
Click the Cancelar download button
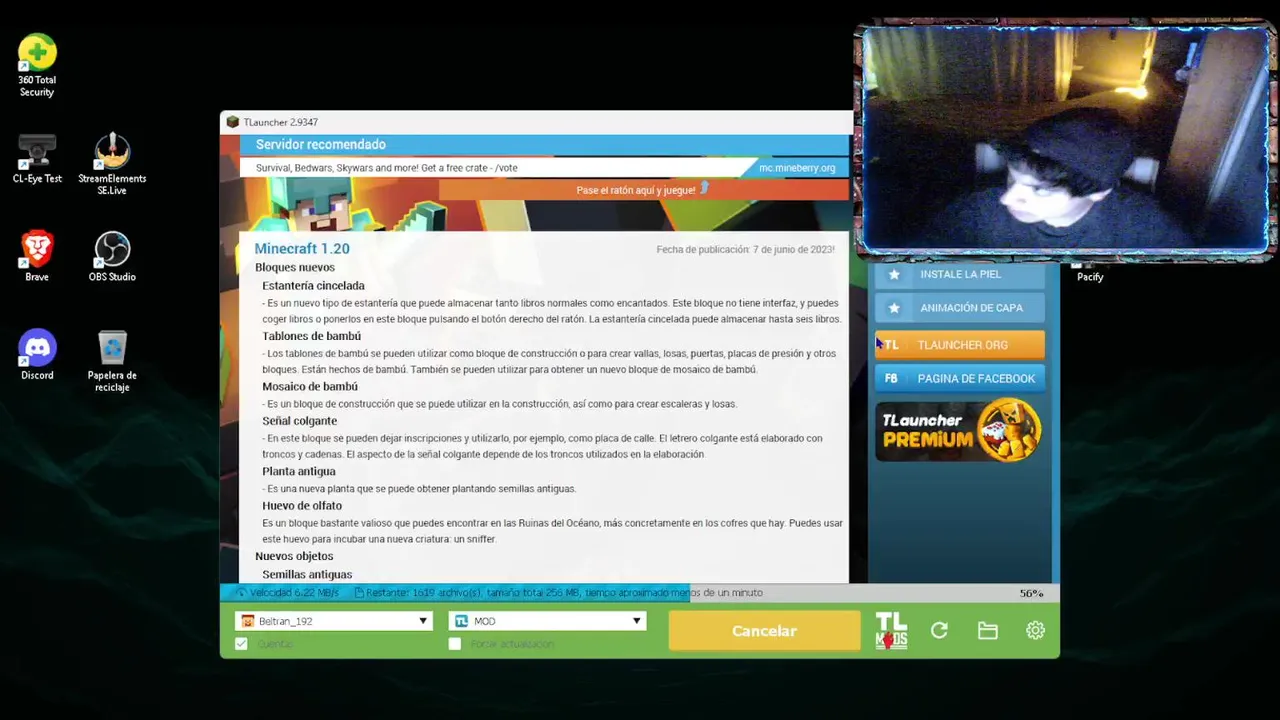pos(764,631)
